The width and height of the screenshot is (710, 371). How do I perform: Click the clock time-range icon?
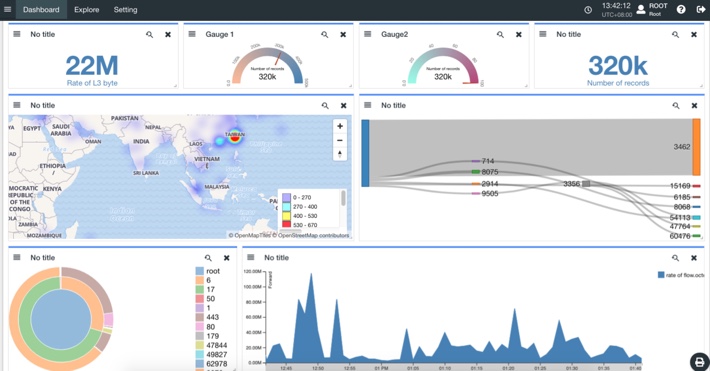click(588, 10)
